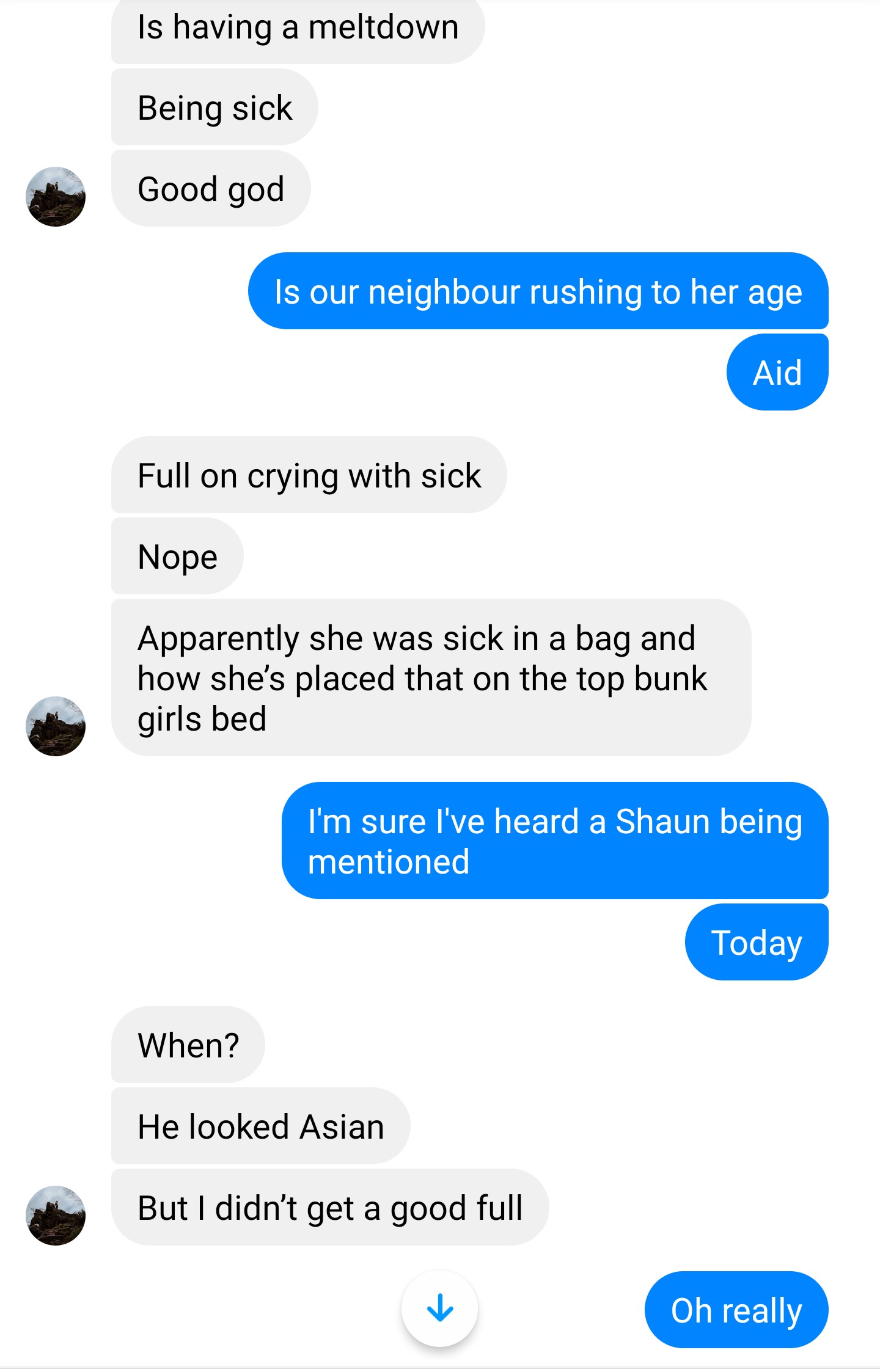
Task: Select the 'Is having a meltdown' message bubble
Action: coord(298,29)
